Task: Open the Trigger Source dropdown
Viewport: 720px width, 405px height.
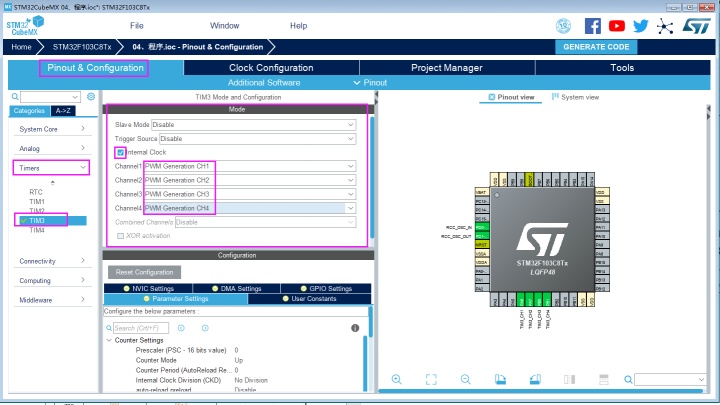Action: point(258,138)
